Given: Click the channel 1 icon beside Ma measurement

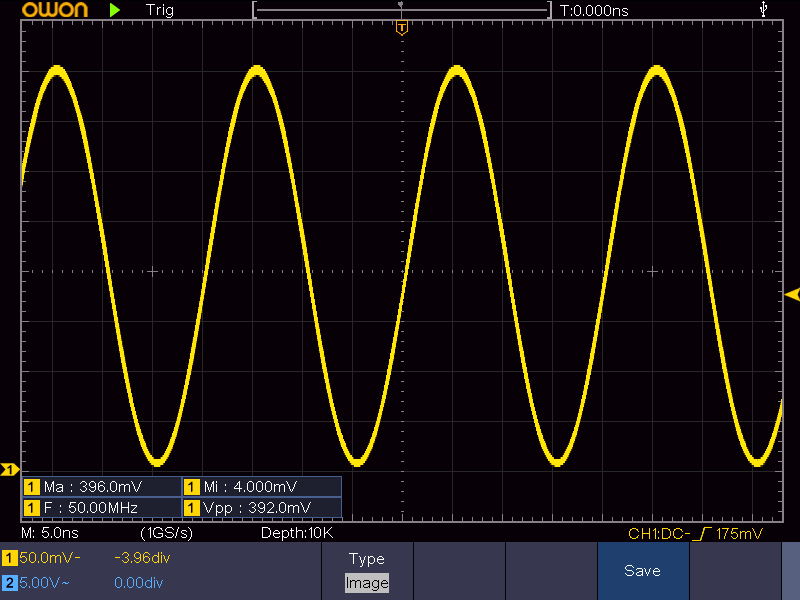Looking at the screenshot, I should click(32, 487).
